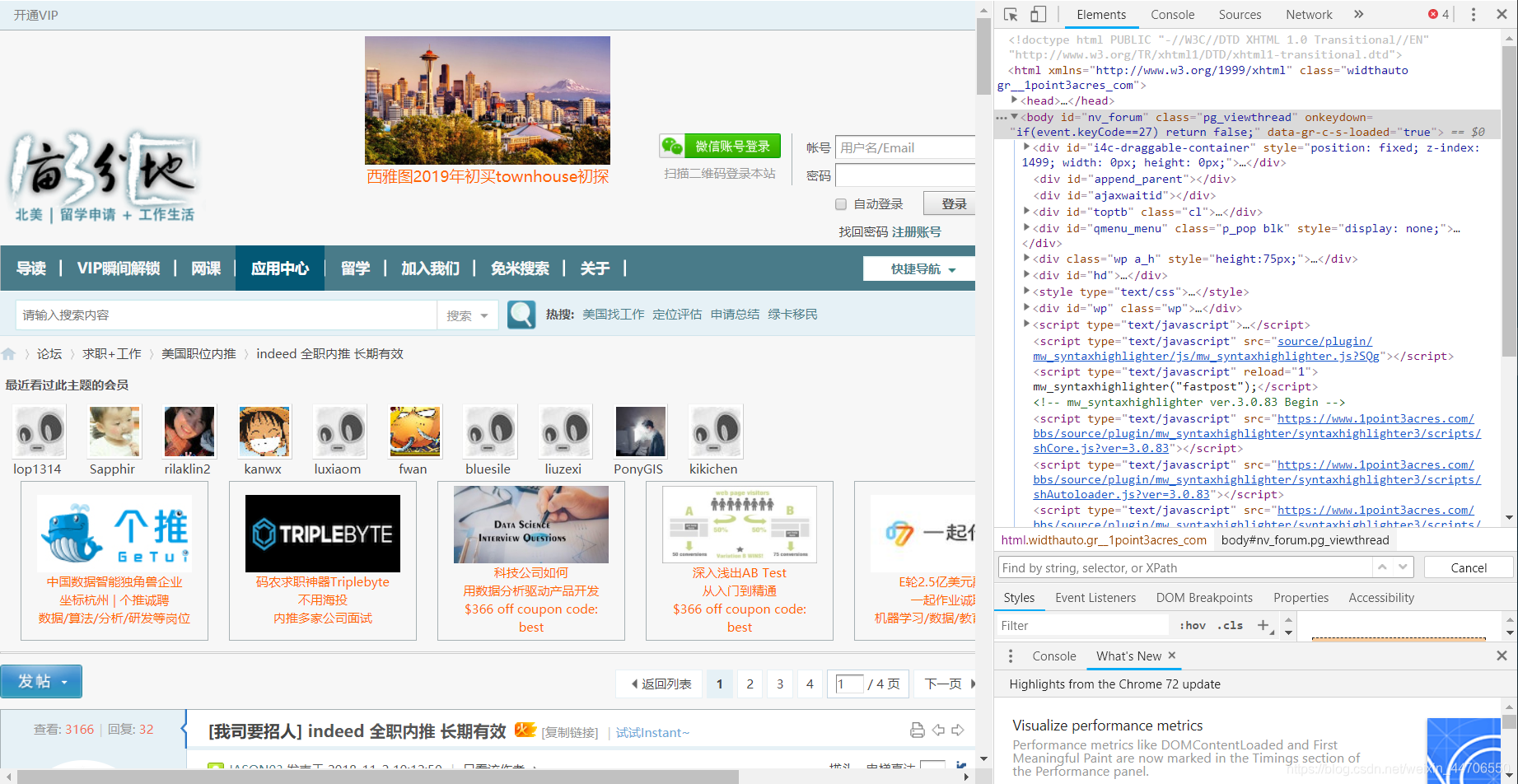Image resolution: width=1518 pixels, height=784 pixels.
Task: Toggle the device toolbar icon
Action: [1038, 14]
